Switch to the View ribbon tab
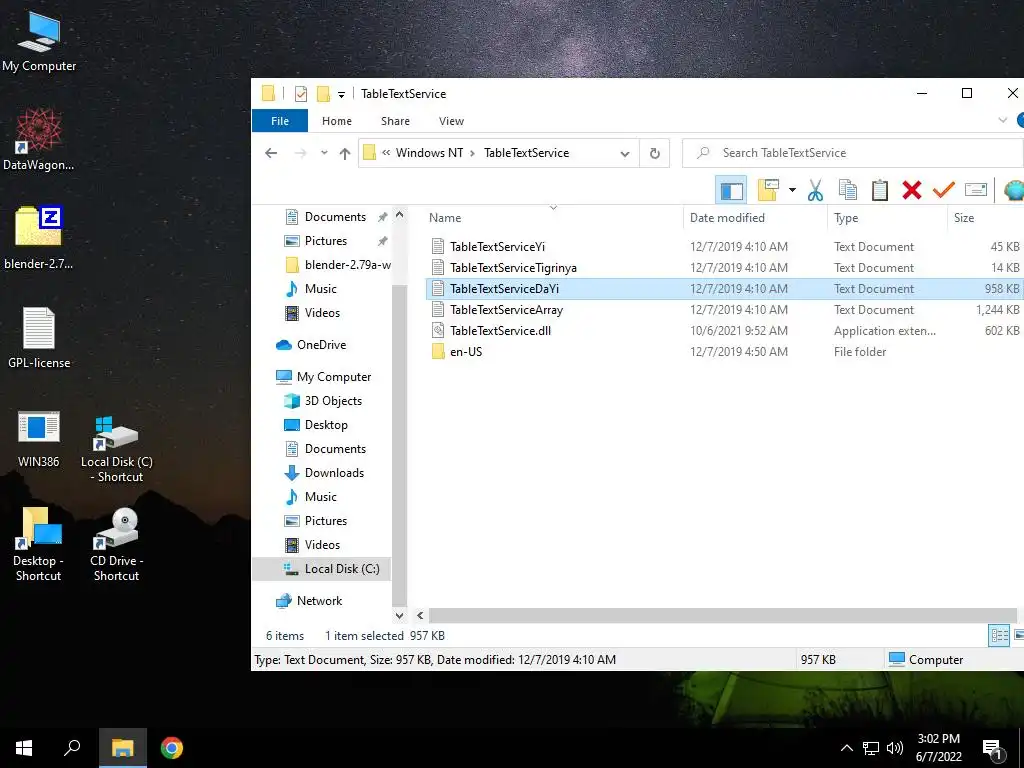 pyautogui.click(x=451, y=121)
